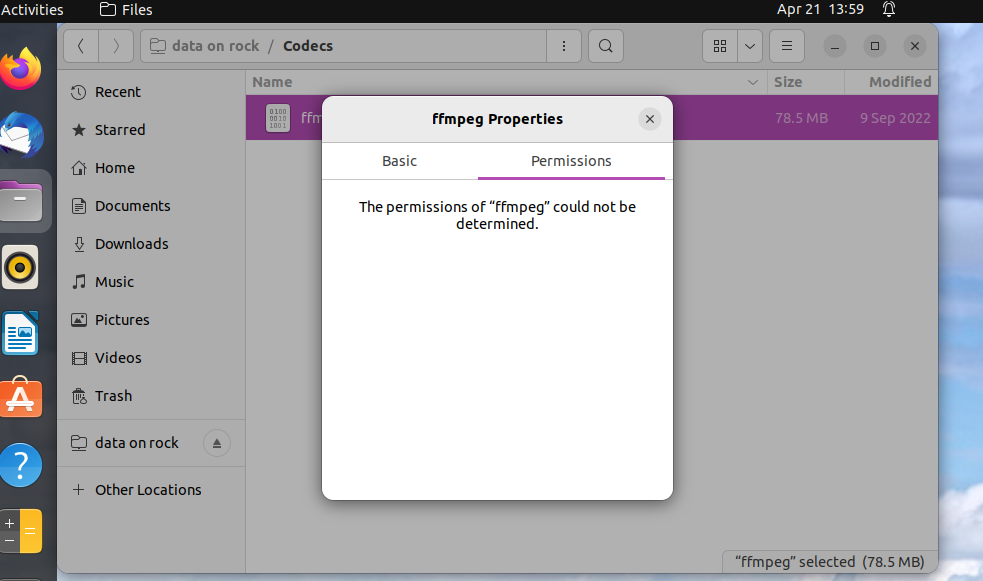The width and height of the screenshot is (983, 581).
Task: Close the ffmpeg Properties dialog
Action: click(650, 119)
